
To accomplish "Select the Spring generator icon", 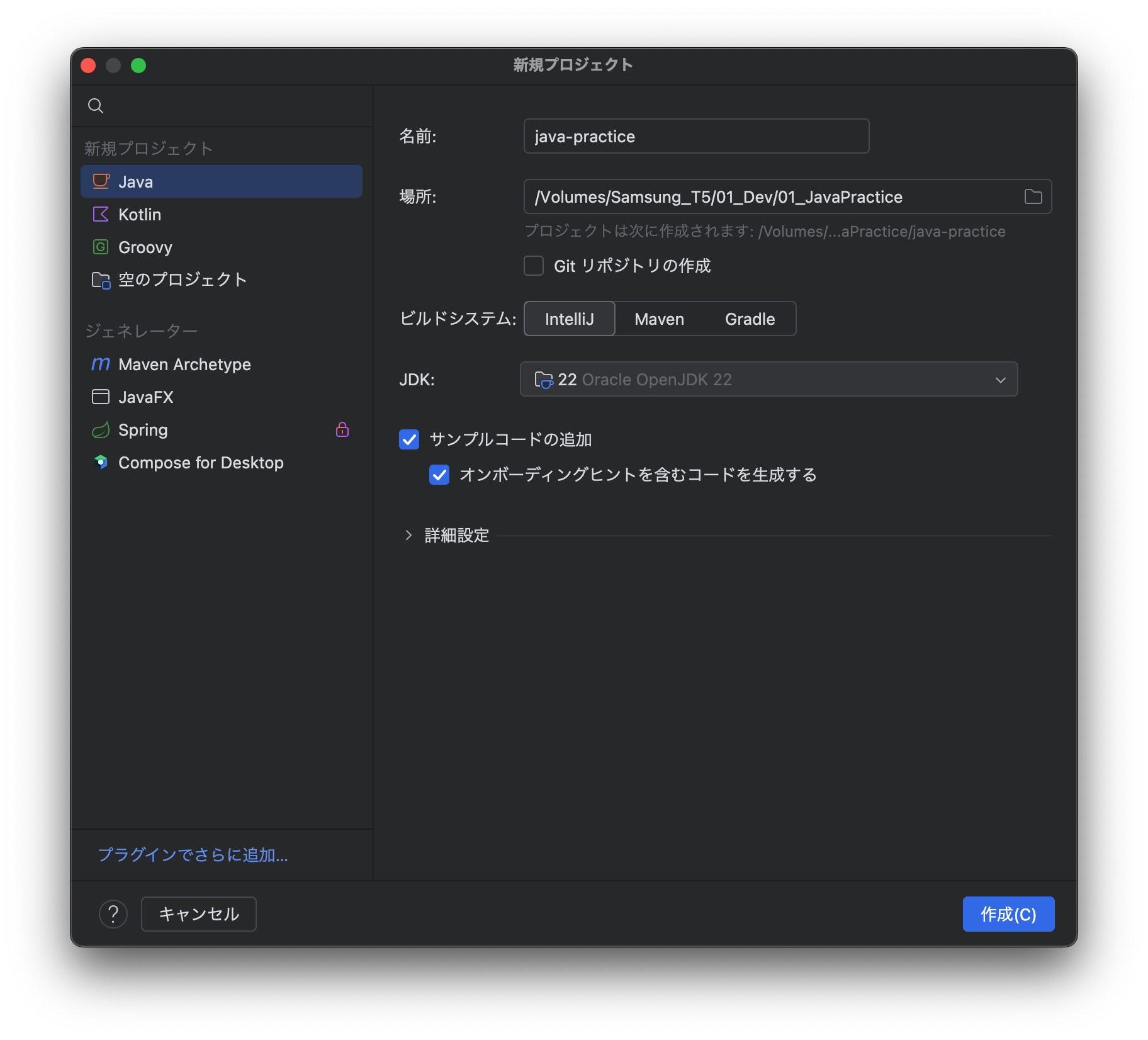I will 101,429.
